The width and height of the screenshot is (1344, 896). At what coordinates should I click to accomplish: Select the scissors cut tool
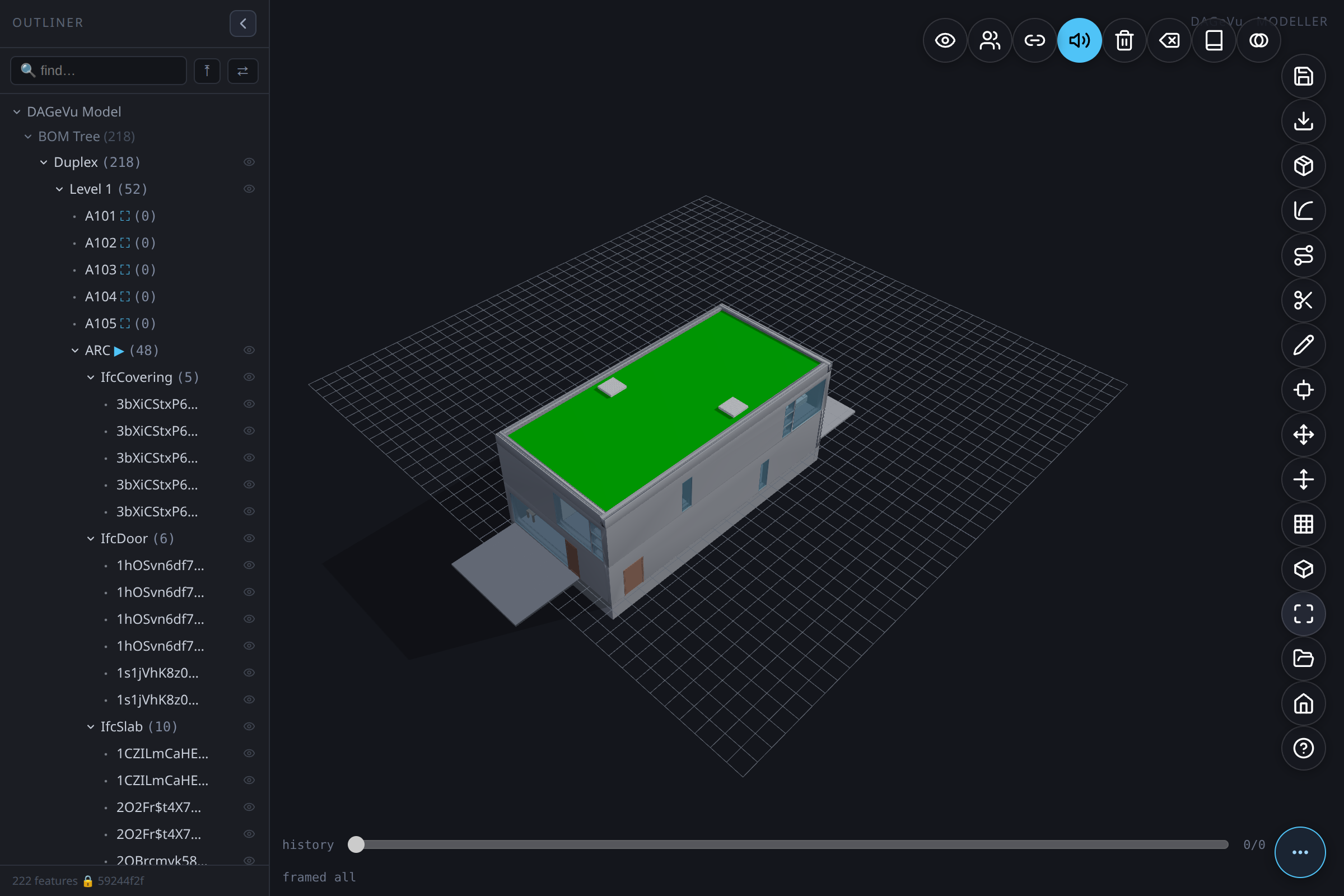1304,301
